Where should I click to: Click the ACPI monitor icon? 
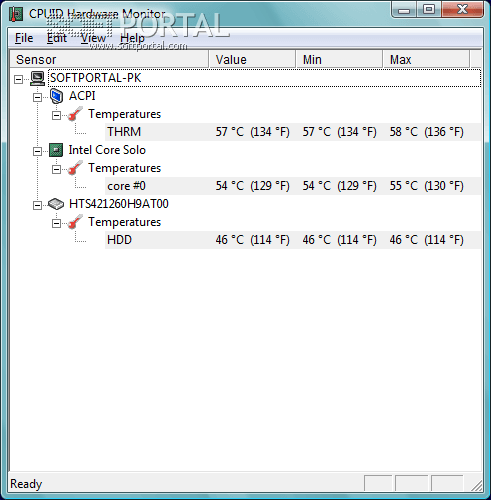[x=56, y=96]
